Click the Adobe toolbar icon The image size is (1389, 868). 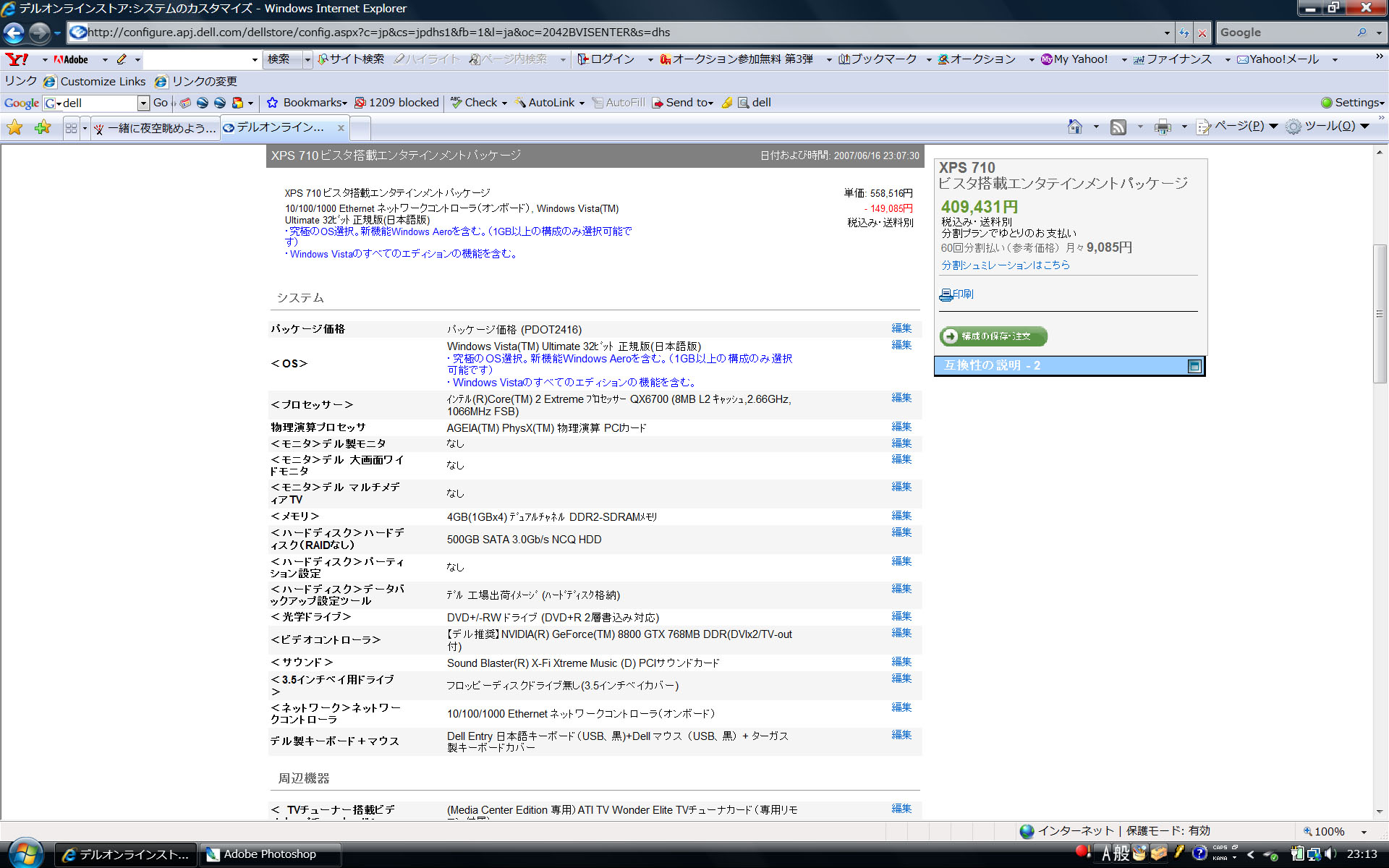point(71,59)
